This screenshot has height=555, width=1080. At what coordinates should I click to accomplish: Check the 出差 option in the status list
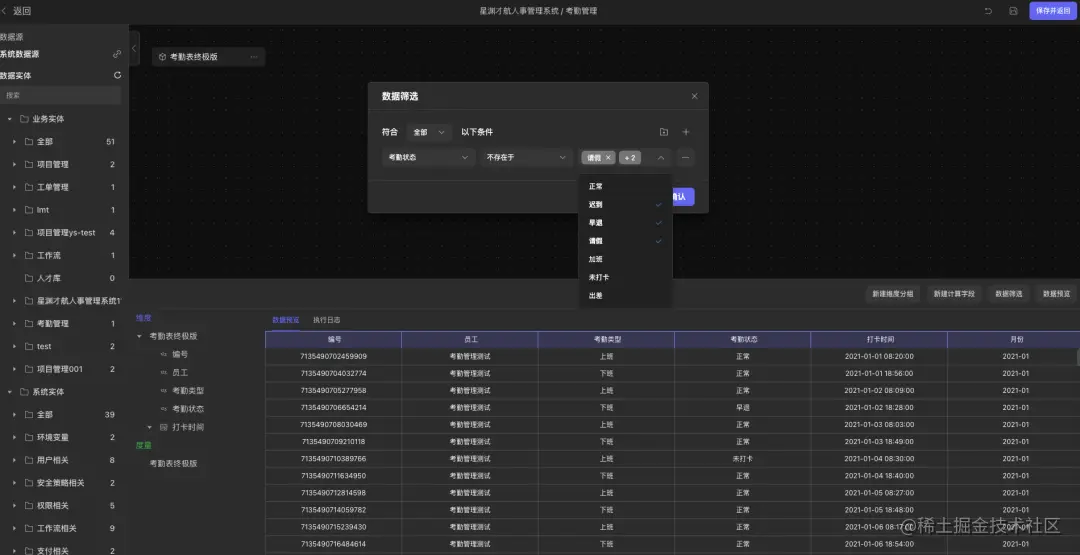(625, 295)
